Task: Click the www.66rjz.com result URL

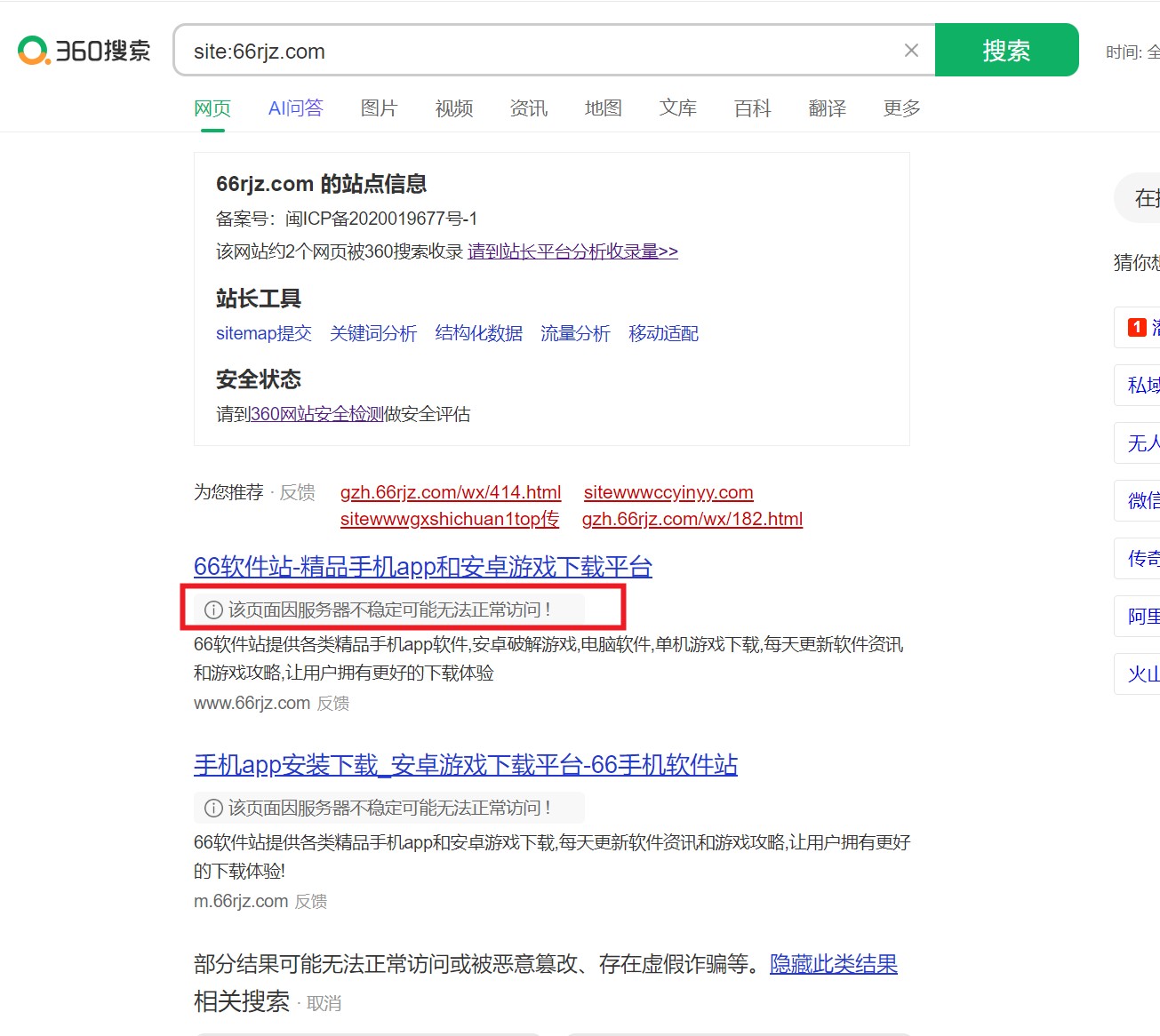Action: 252,704
